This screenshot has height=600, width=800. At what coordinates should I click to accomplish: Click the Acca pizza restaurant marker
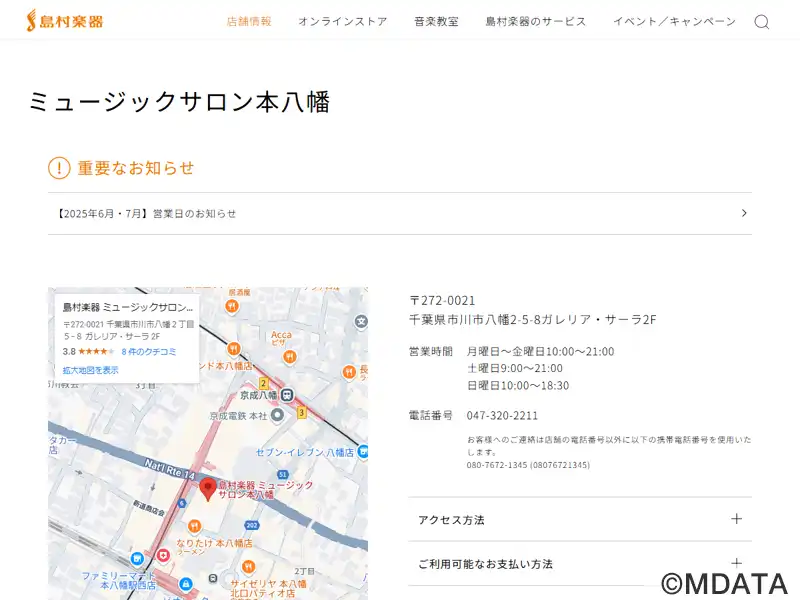tap(290, 357)
